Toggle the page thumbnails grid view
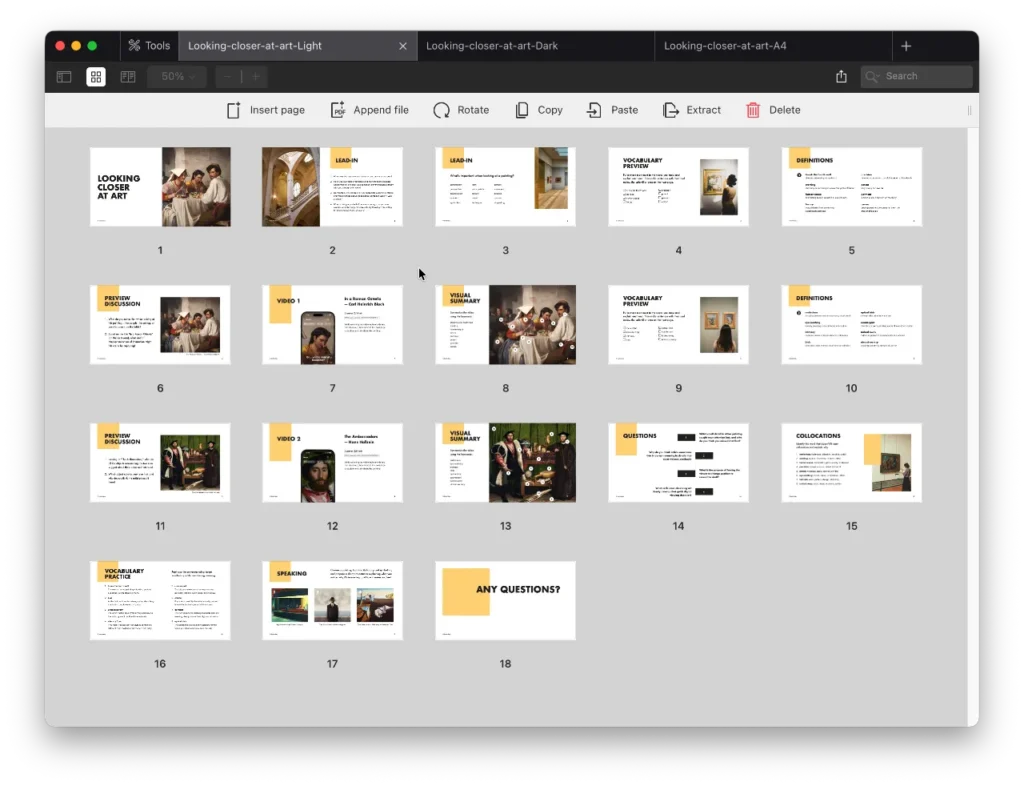Viewport: 1024px width, 786px height. [x=96, y=77]
